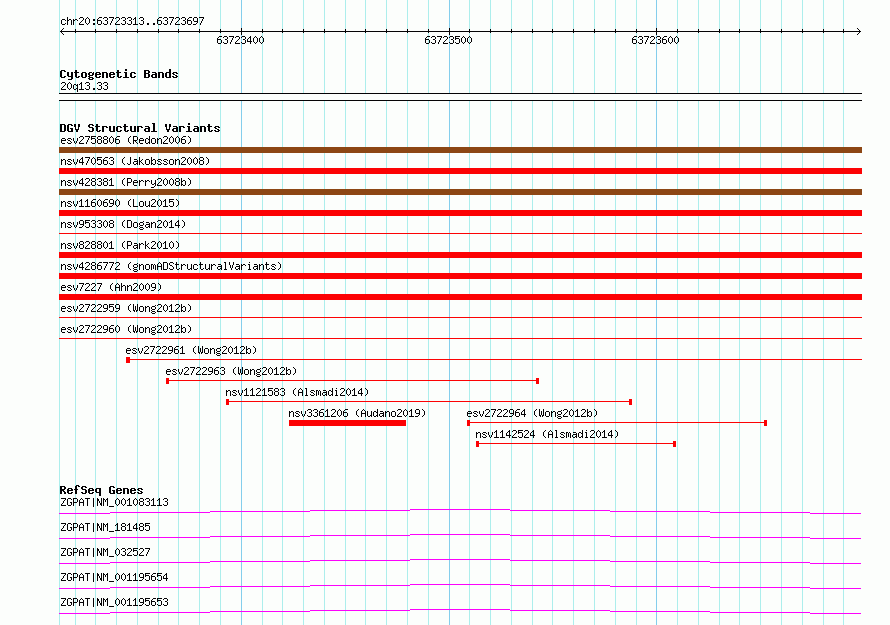Open ZGPAT|NM_001083113 transcript label

coord(114,502)
